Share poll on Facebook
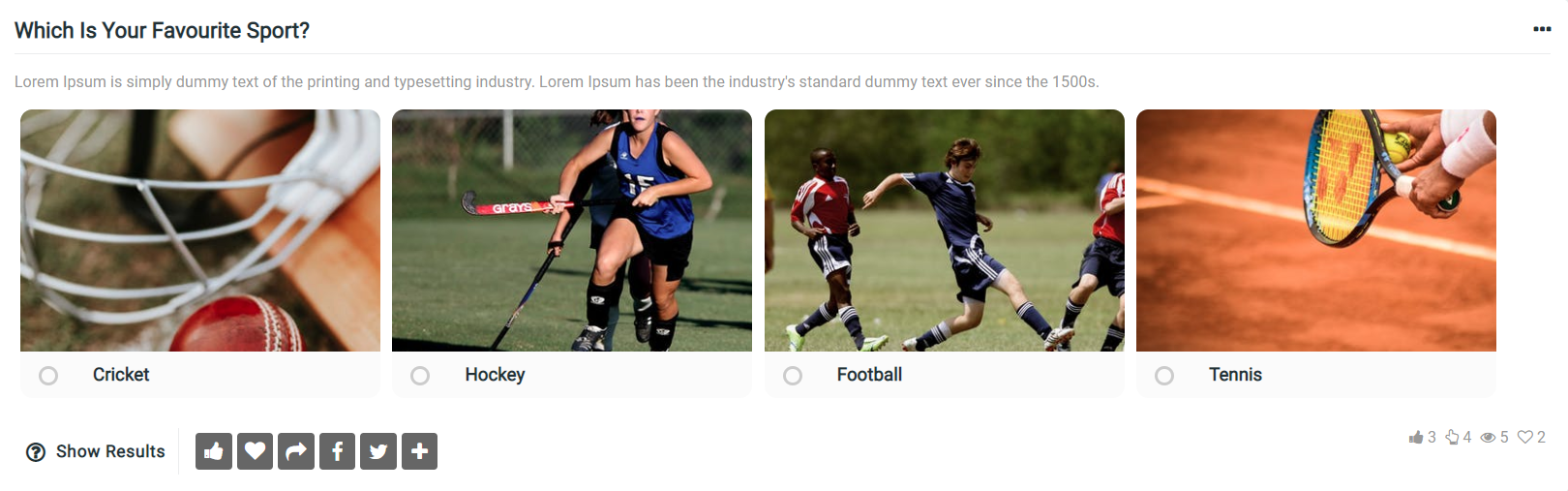 pyautogui.click(x=337, y=451)
